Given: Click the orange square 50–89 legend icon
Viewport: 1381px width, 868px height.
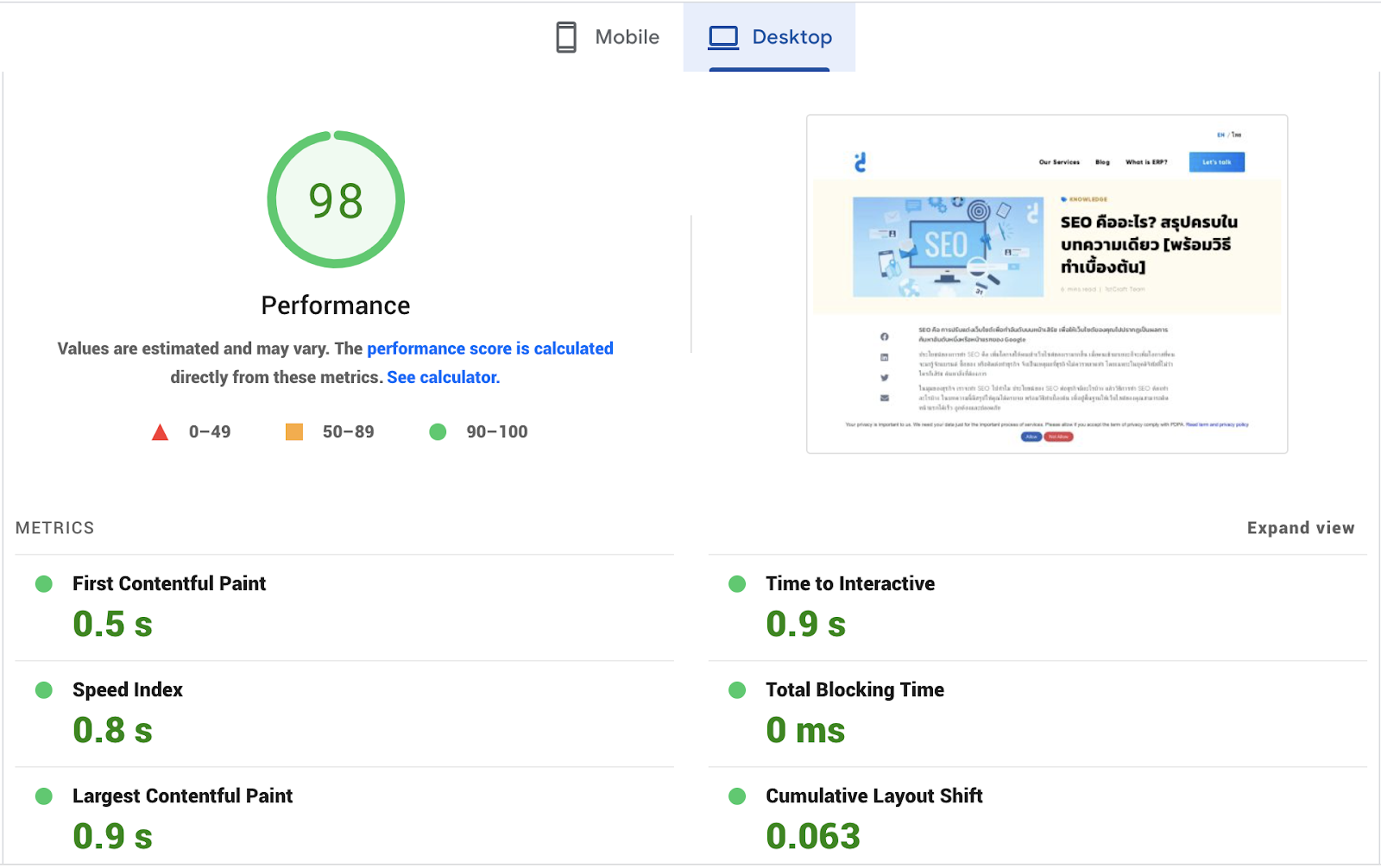Looking at the screenshot, I should pos(294,431).
